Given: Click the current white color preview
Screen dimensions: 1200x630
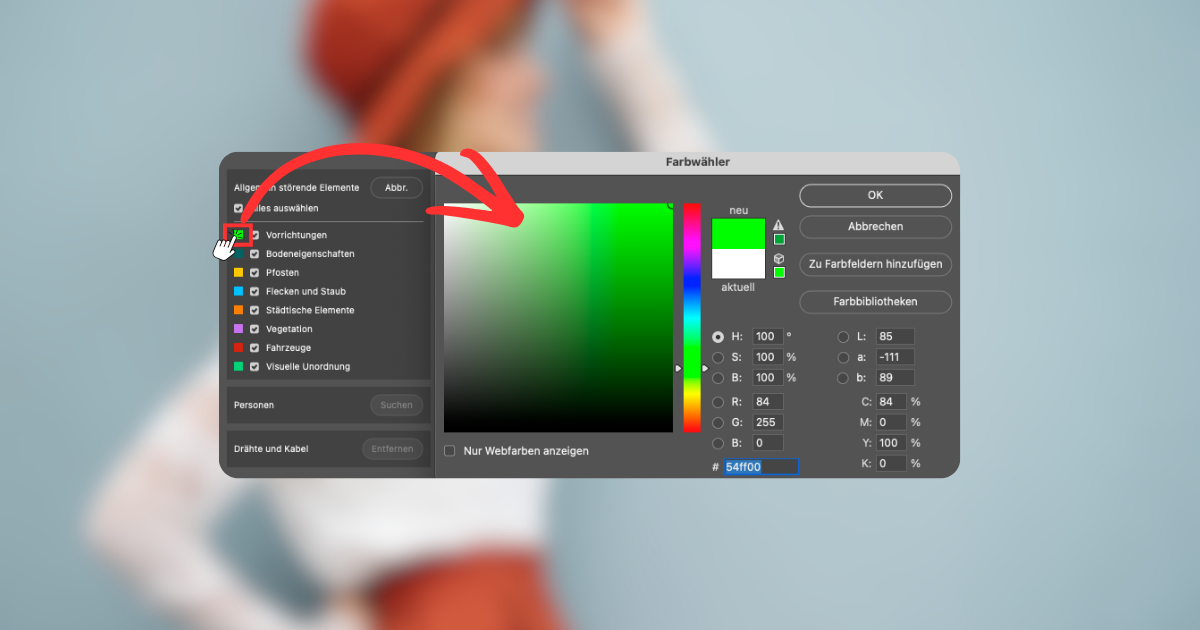Looking at the screenshot, I should coord(738,264).
